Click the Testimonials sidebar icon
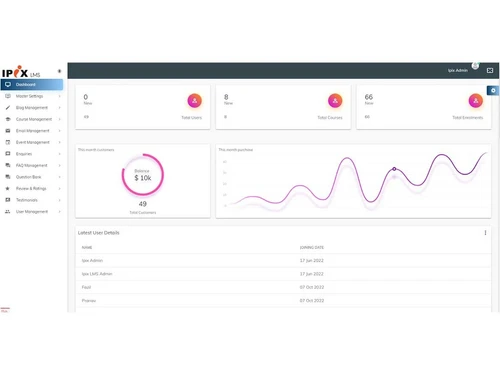 coord(8,200)
